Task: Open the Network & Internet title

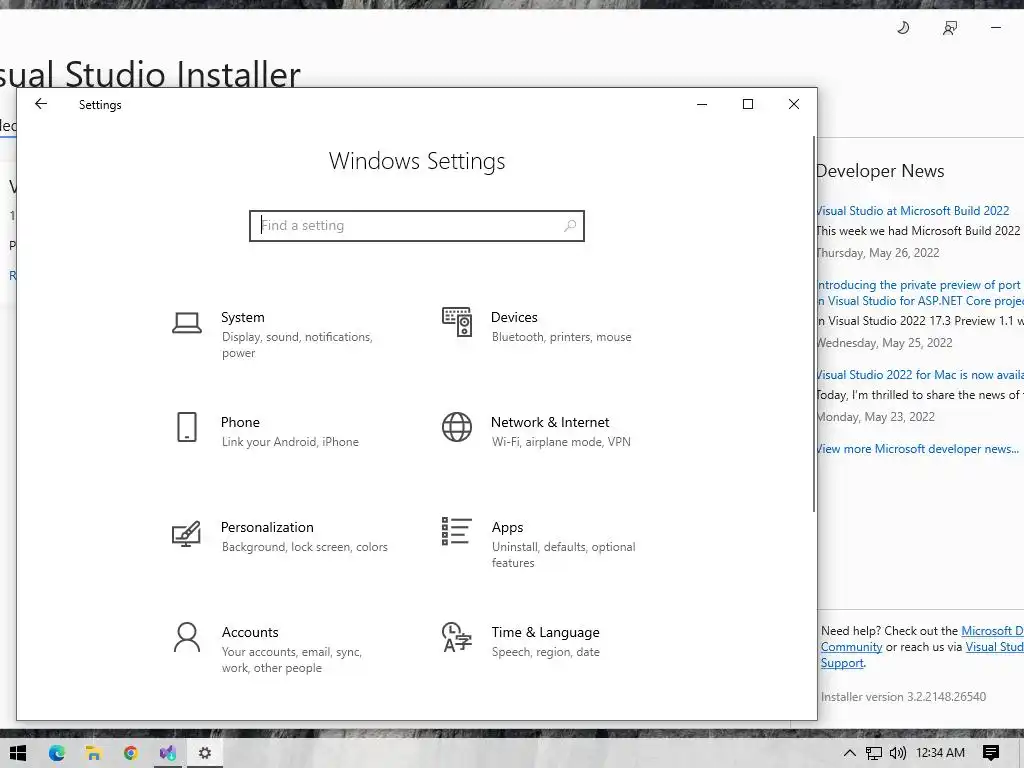Action: [550, 423]
